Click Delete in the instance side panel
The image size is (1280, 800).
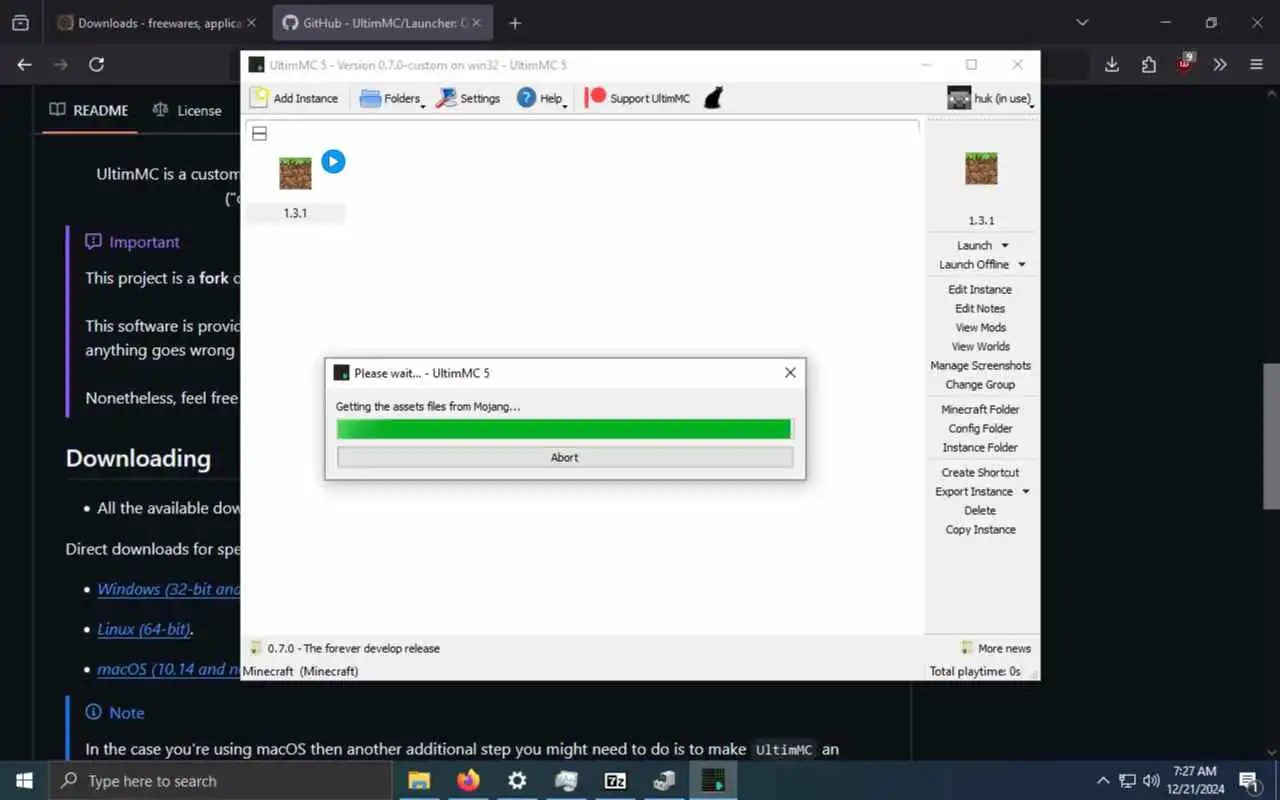[x=980, y=510]
